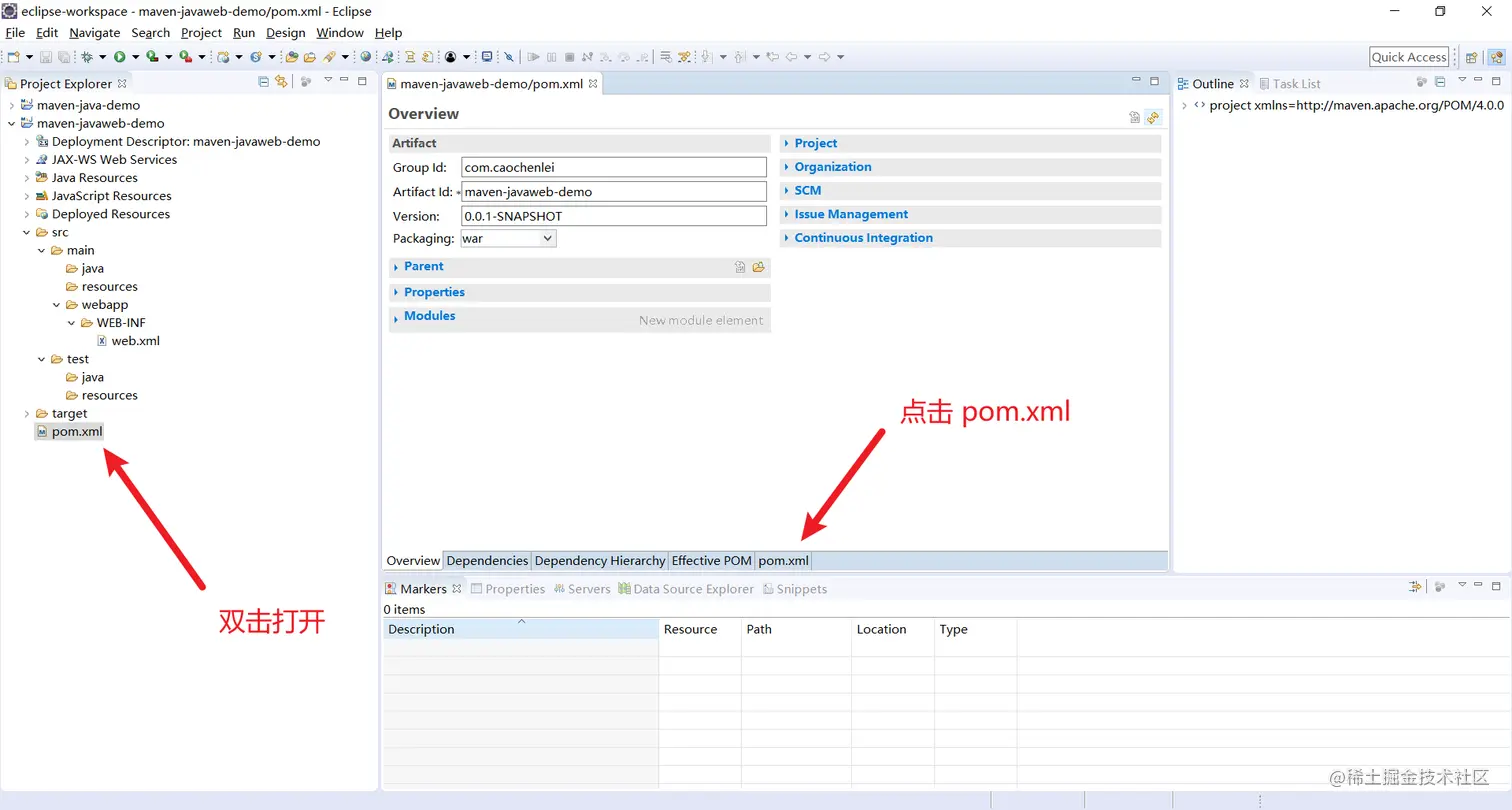1512x810 pixels.
Task: Expand the Organization section
Action: 787,167
